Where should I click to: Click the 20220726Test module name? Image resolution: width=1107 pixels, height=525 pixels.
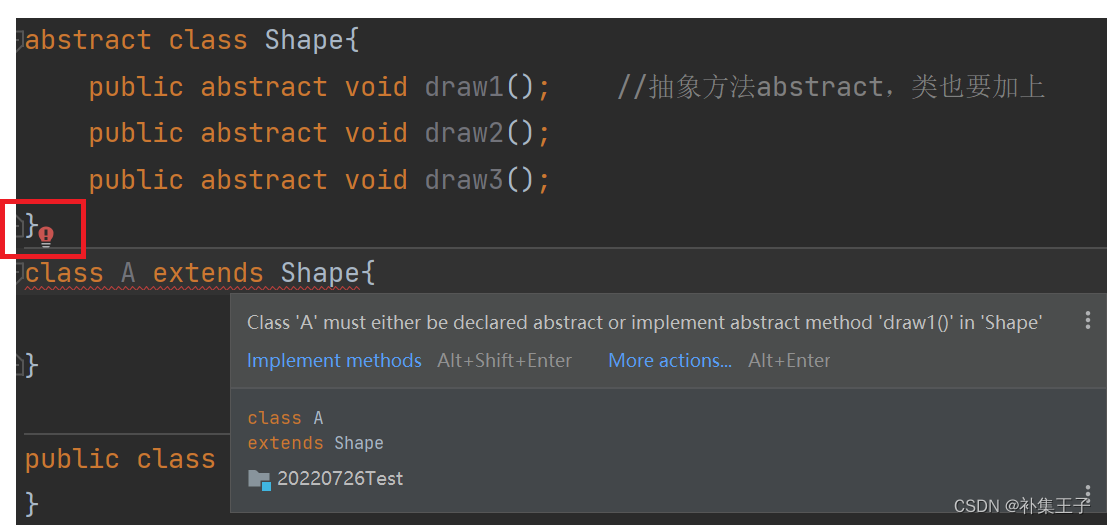pos(340,478)
